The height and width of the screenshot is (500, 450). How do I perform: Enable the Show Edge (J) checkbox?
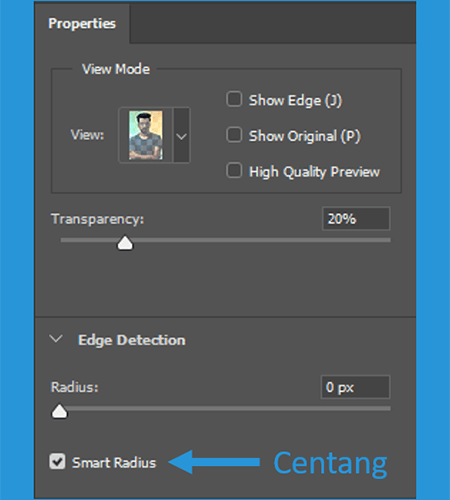(x=234, y=99)
